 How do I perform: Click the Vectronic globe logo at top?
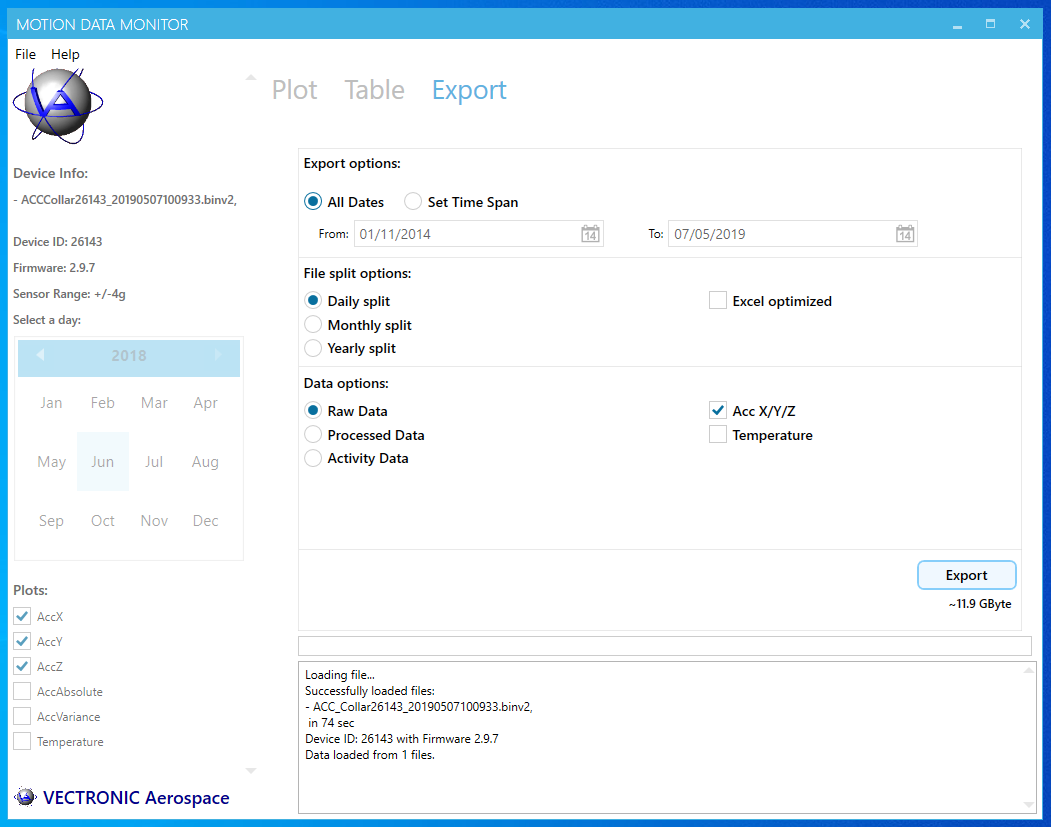58,105
